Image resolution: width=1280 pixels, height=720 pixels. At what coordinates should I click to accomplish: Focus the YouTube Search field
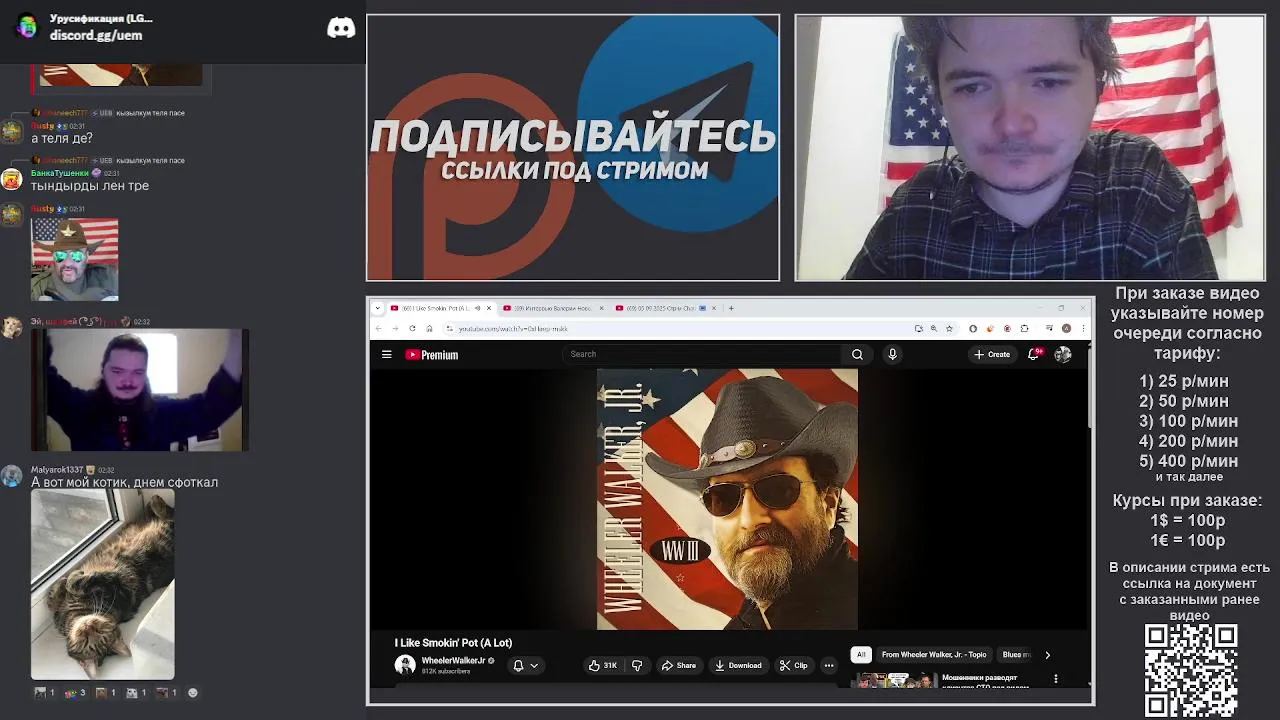pos(703,354)
